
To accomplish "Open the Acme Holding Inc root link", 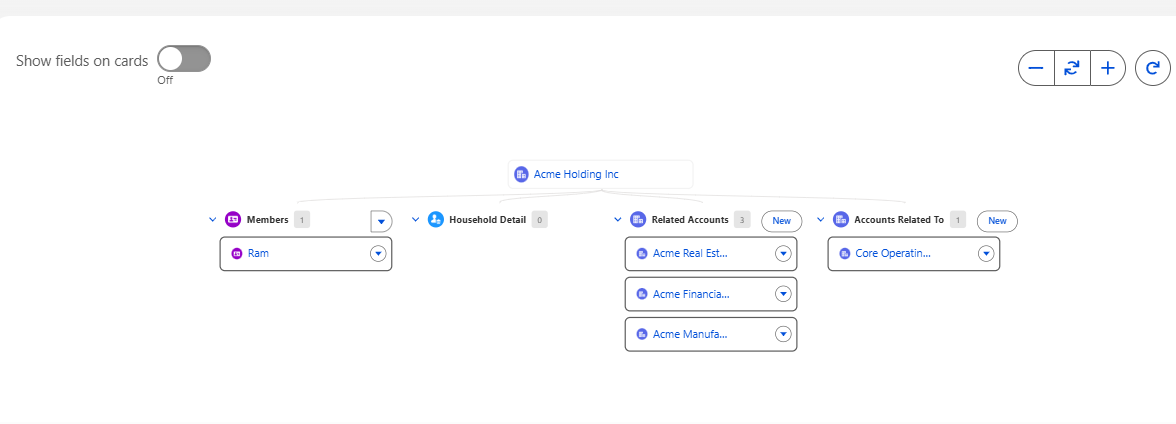I will click(x=576, y=174).
